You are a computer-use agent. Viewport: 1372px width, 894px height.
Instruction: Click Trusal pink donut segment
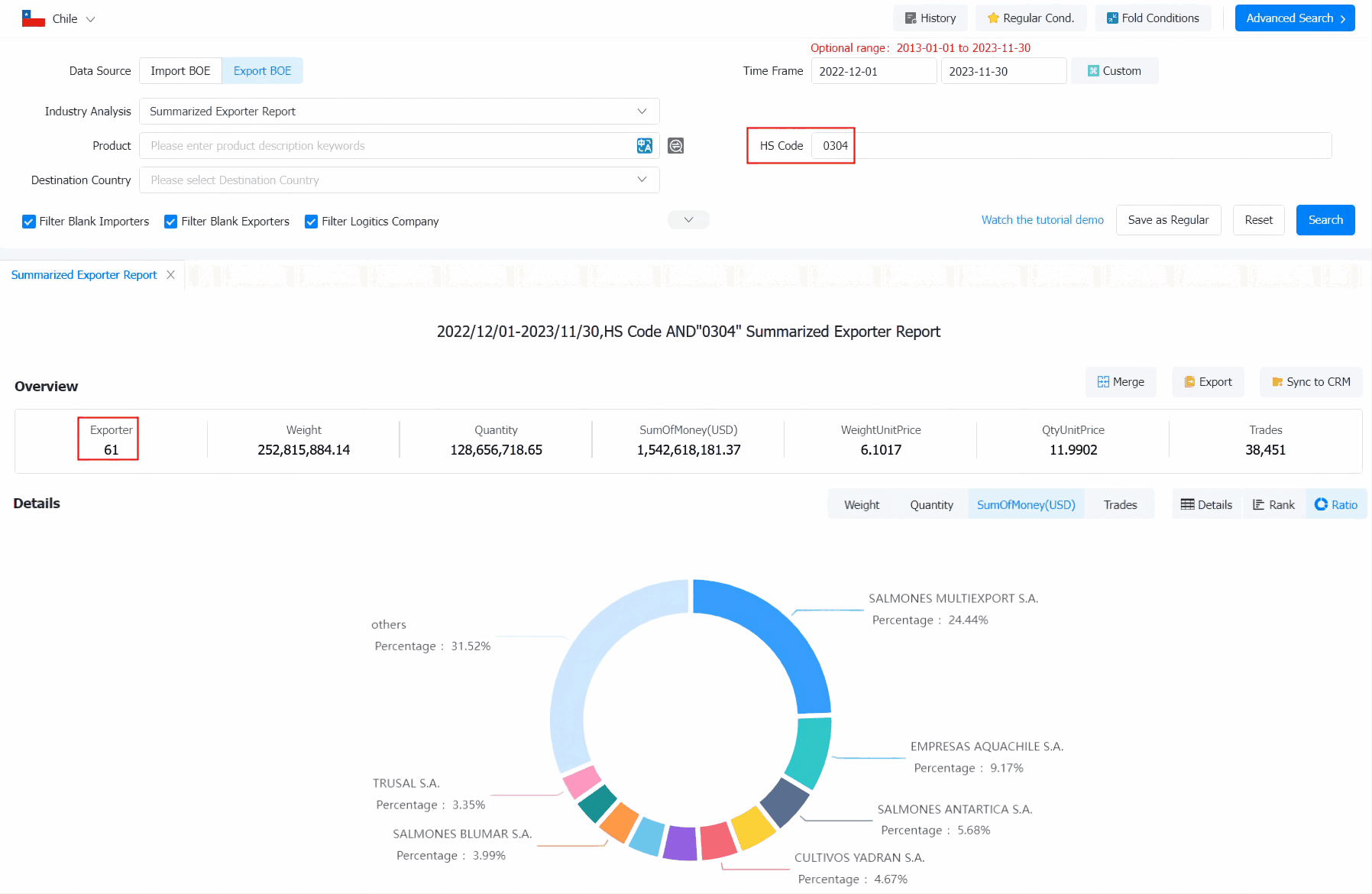pyautogui.click(x=582, y=782)
